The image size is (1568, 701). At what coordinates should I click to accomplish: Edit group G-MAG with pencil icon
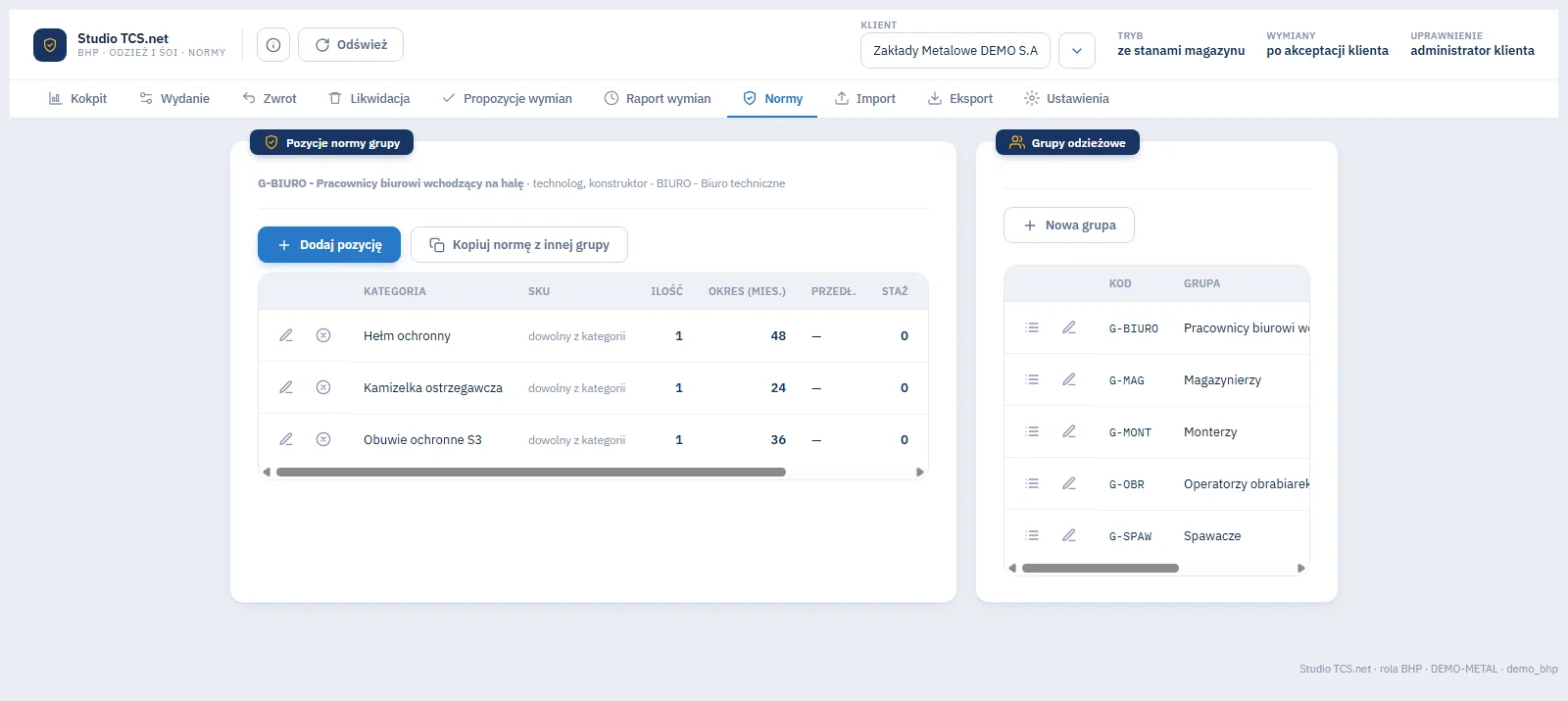(1069, 379)
